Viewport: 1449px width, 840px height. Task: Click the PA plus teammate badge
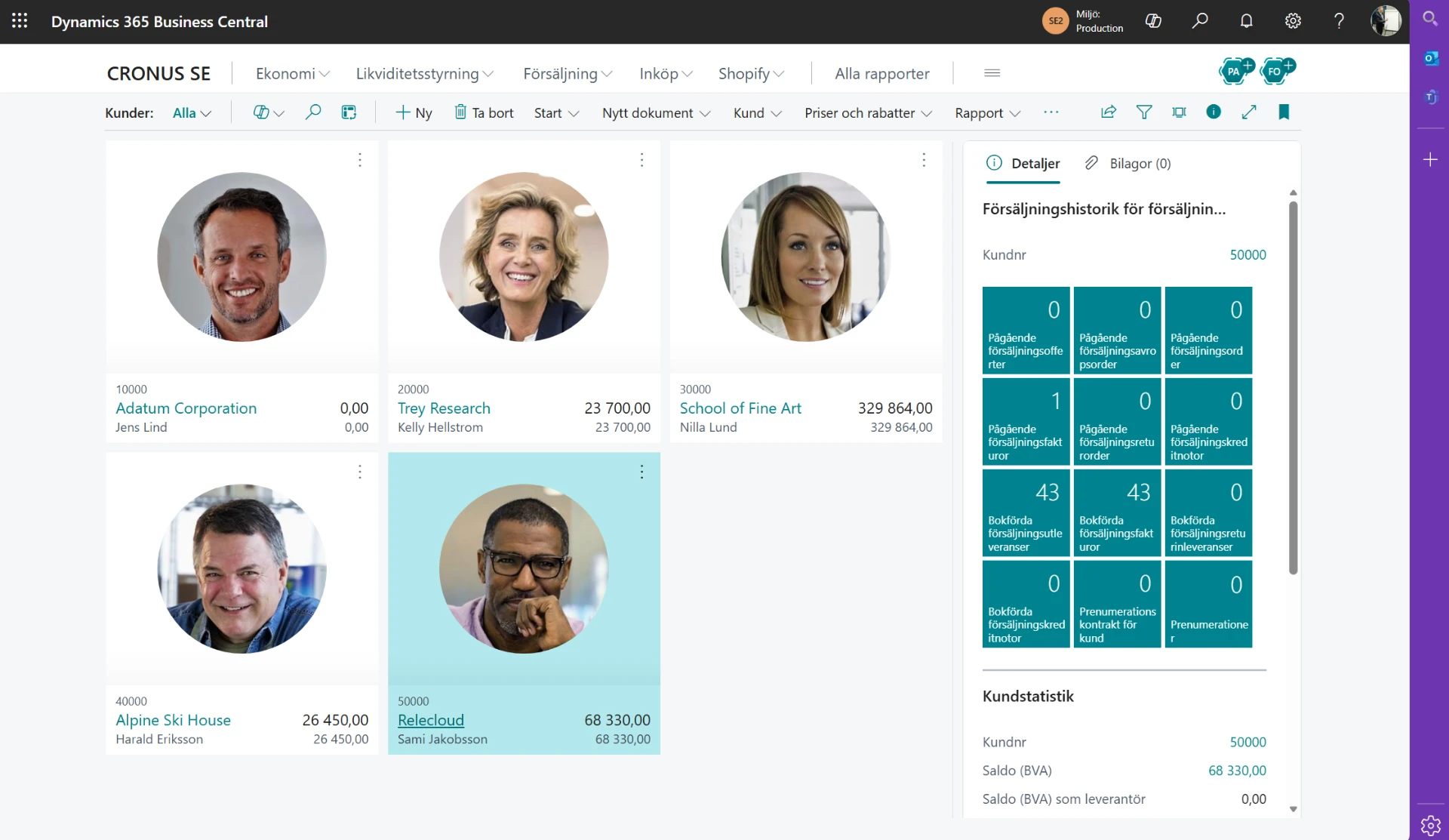tap(1236, 71)
